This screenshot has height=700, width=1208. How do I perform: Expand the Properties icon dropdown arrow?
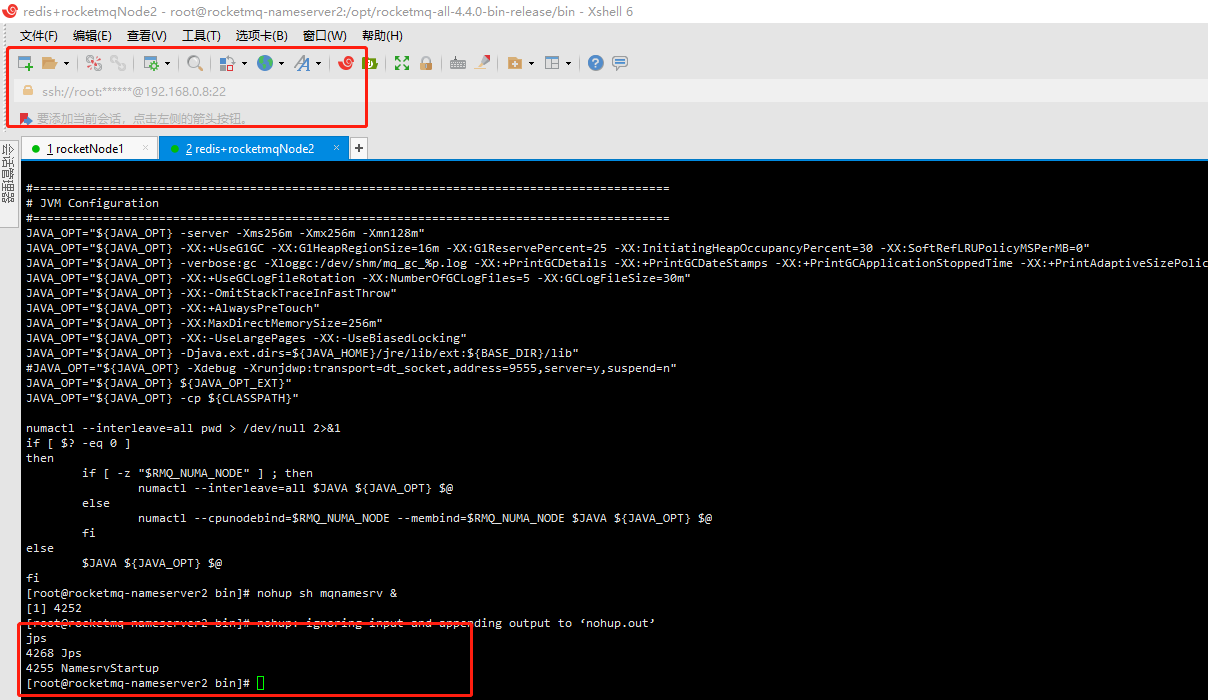click(x=167, y=63)
